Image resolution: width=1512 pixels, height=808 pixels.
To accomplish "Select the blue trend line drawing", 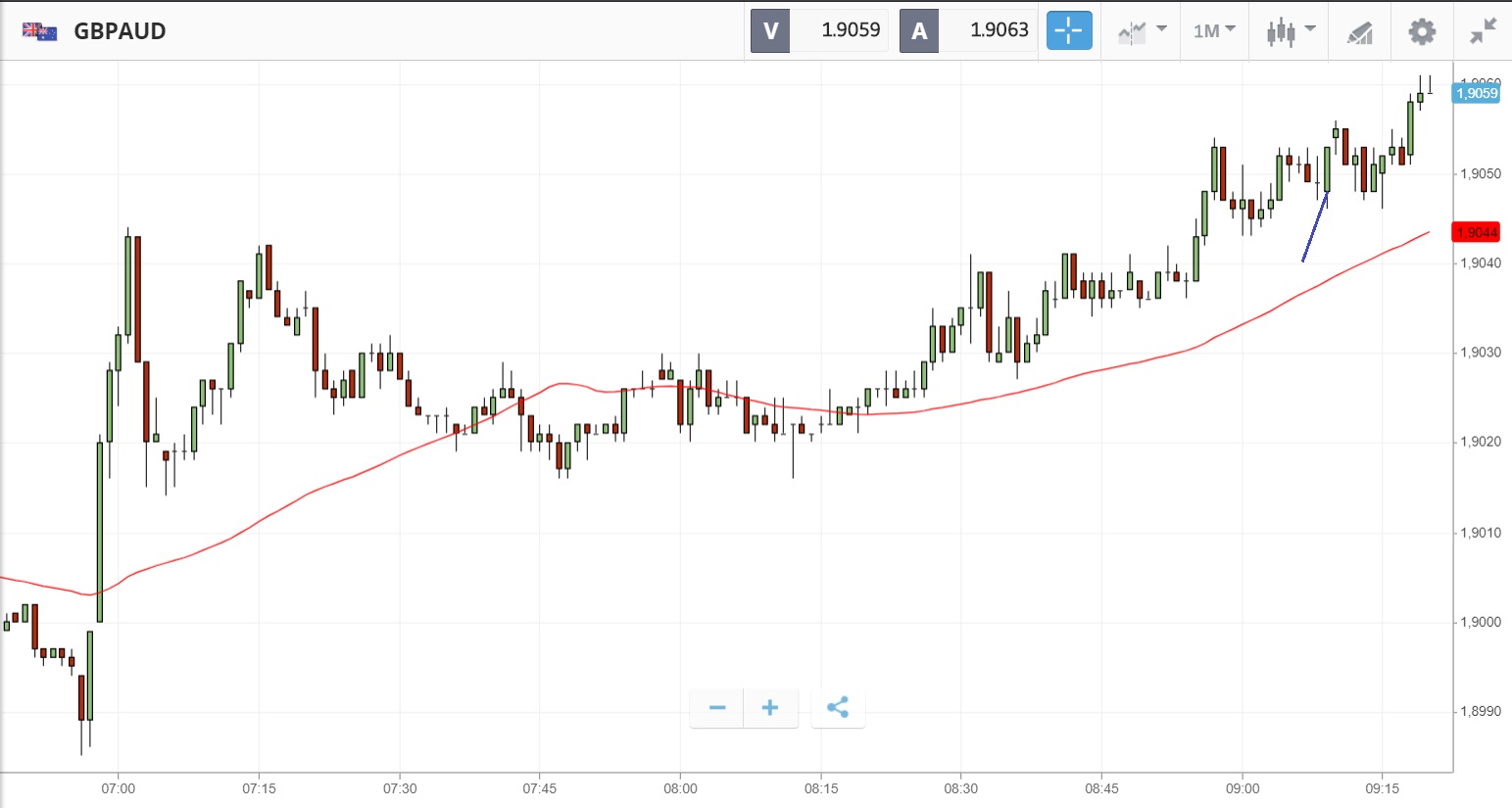I will point(1315,227).
